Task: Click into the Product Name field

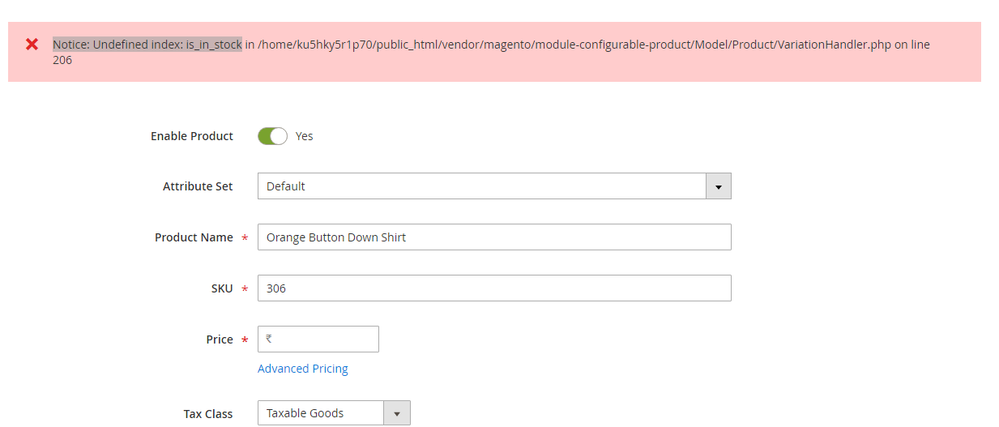Action: tap(494, 237)
